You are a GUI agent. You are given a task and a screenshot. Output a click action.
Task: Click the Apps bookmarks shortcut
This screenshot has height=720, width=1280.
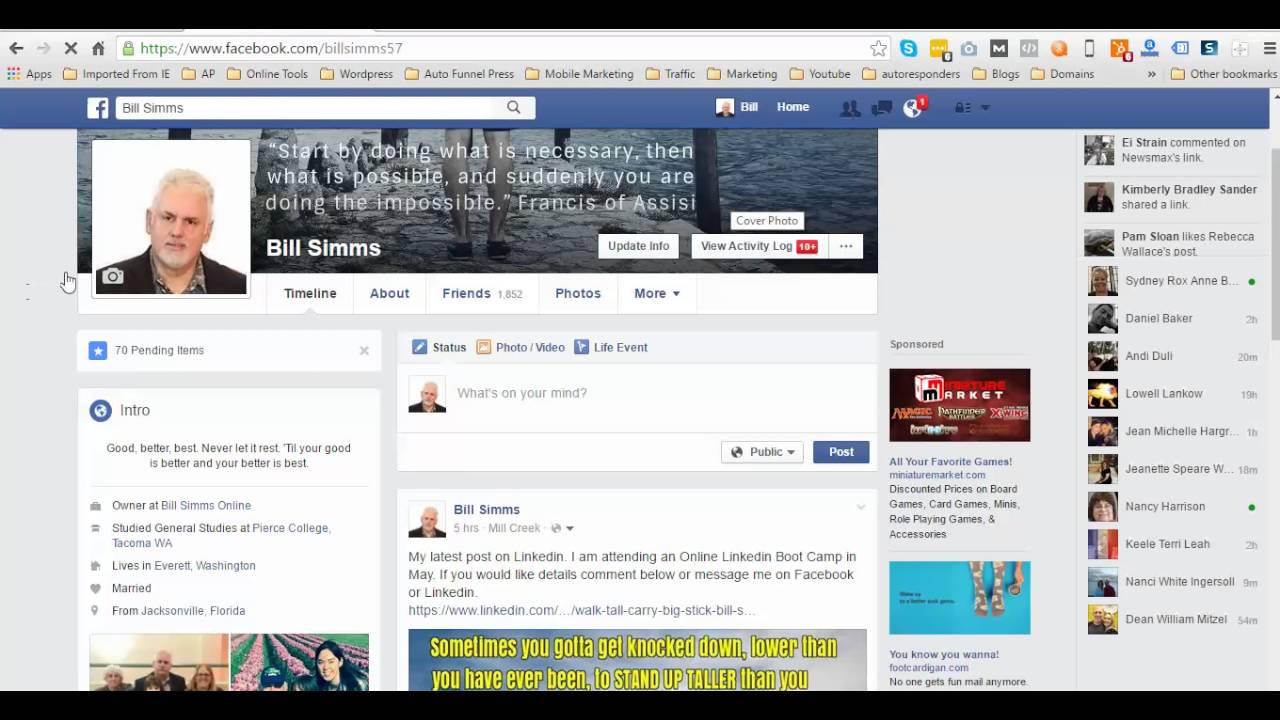[x=29, y=74]
